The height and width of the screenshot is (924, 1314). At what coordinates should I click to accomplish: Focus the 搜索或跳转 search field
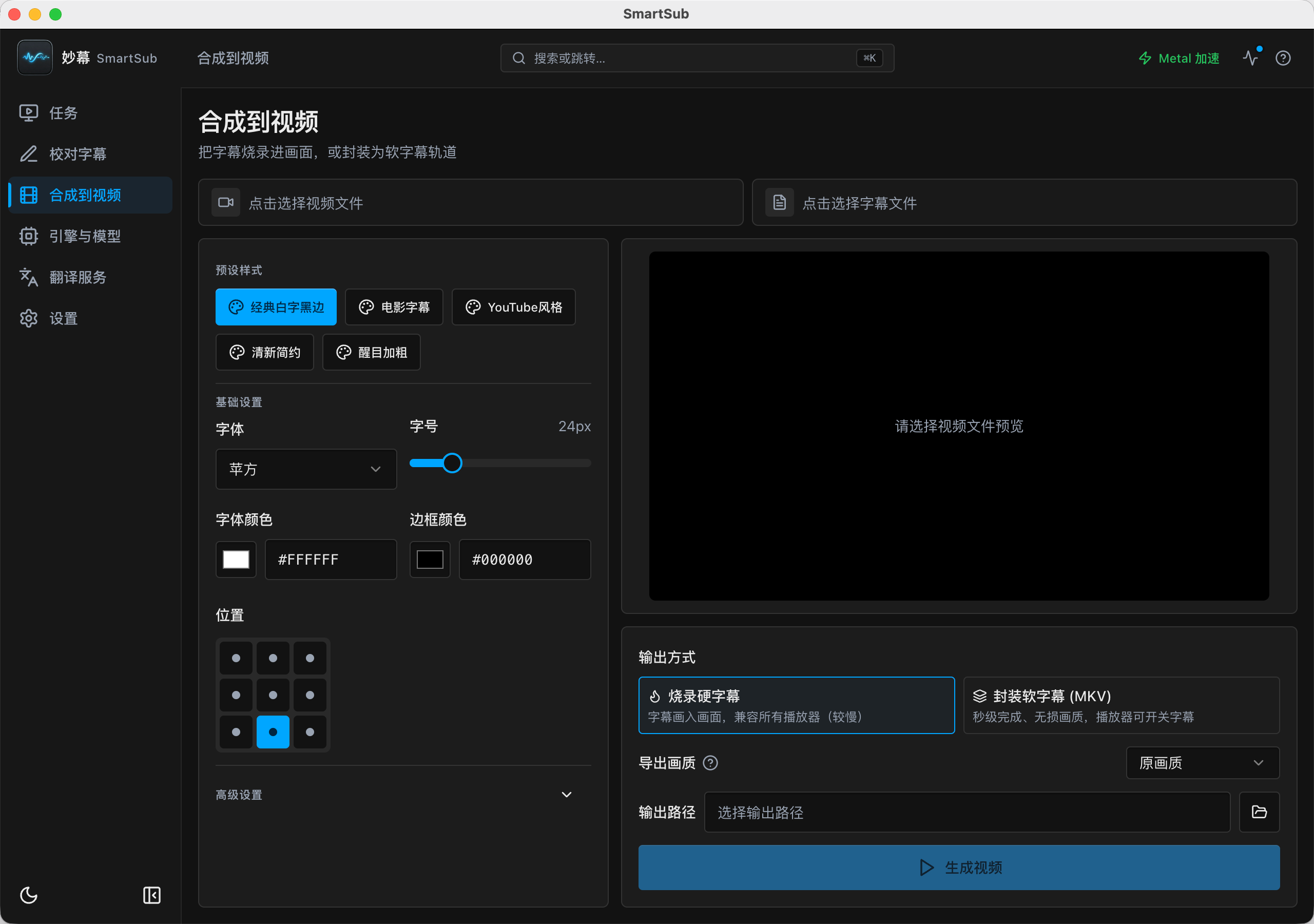pos(697,58)
